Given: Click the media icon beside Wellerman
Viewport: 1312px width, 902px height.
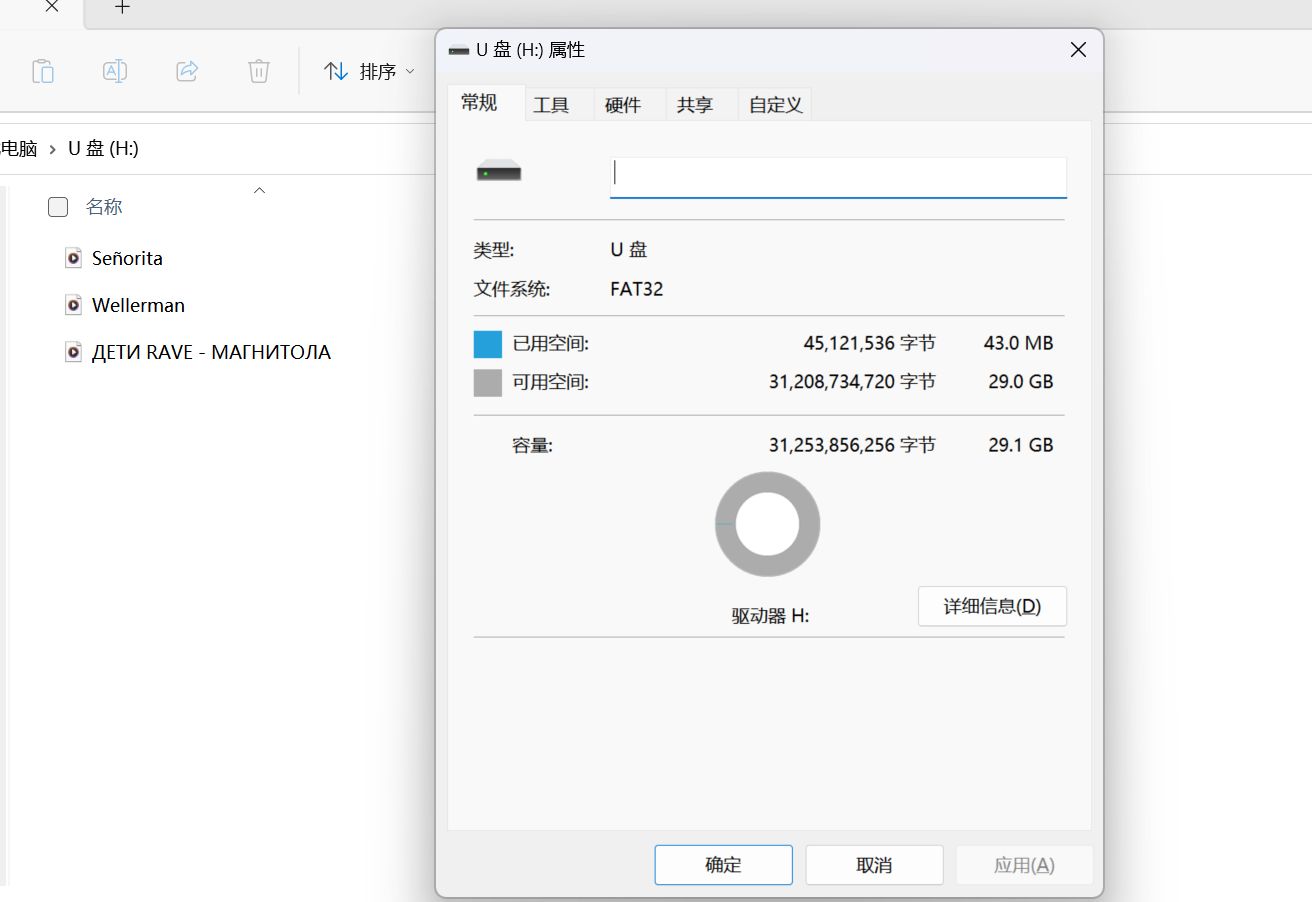Looking at the screenshot, I should point(73,305).
